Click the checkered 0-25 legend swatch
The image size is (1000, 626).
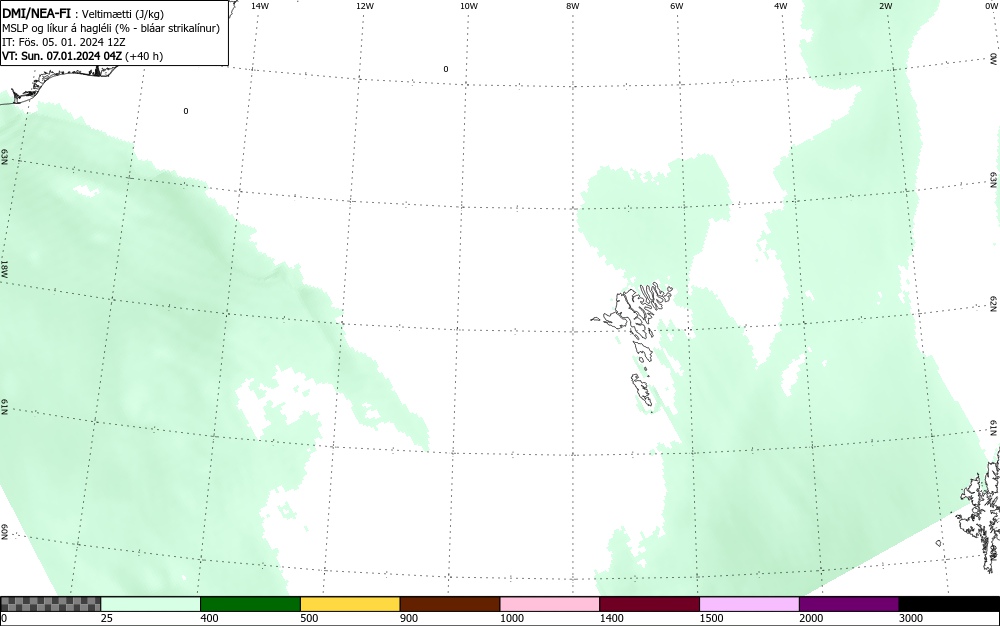click(x=50, y=604)
